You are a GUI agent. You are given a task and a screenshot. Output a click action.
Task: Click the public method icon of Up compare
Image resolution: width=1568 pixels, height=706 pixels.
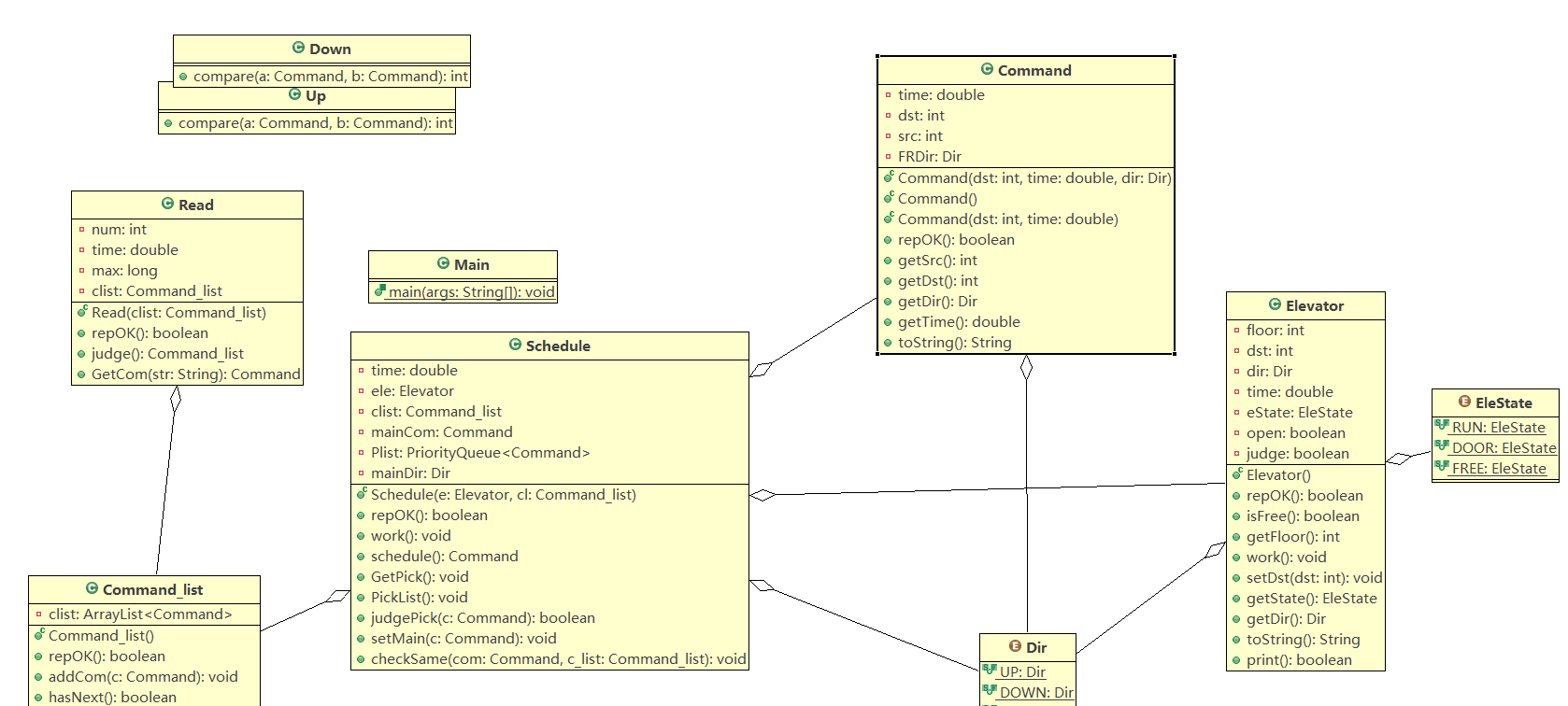(168, 123)
